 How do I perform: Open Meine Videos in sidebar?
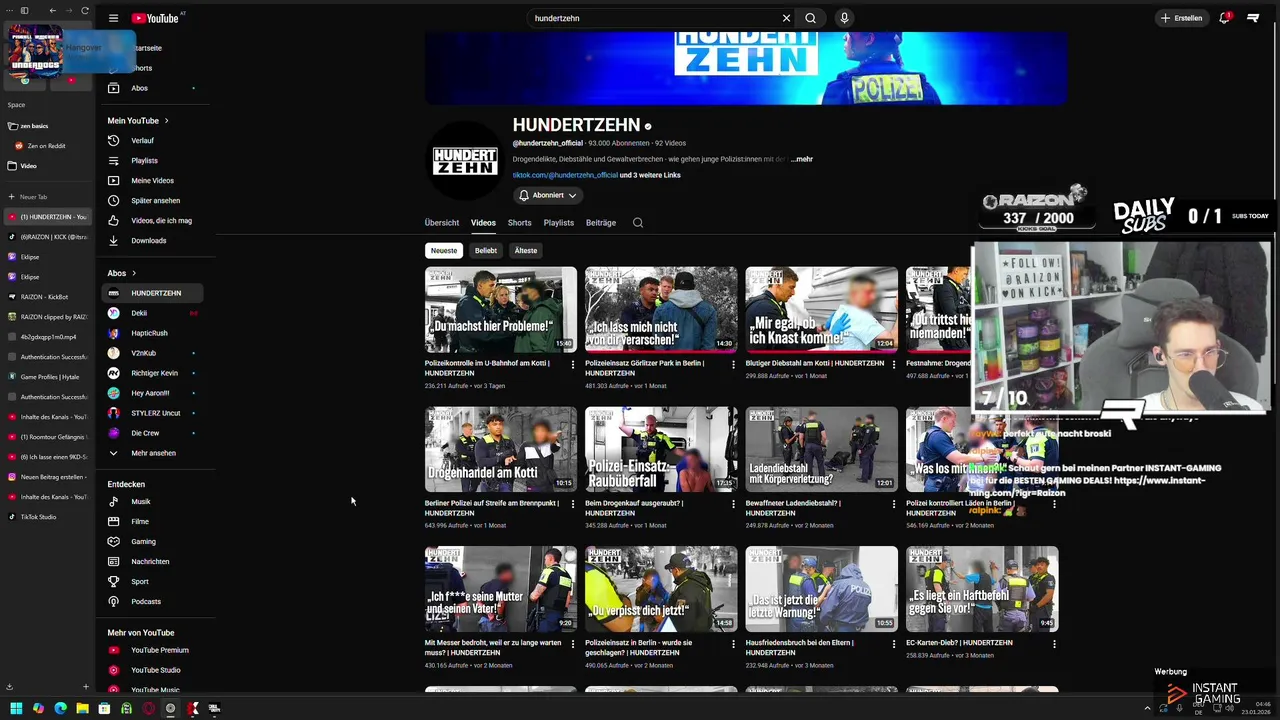(x=153, y=180)
